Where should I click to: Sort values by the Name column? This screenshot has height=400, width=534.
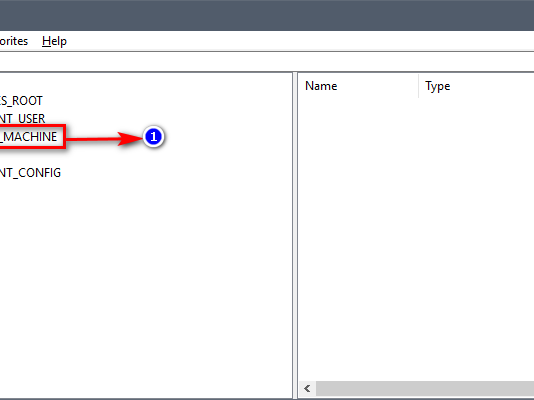pyautogui.click(x=358, y=86)
